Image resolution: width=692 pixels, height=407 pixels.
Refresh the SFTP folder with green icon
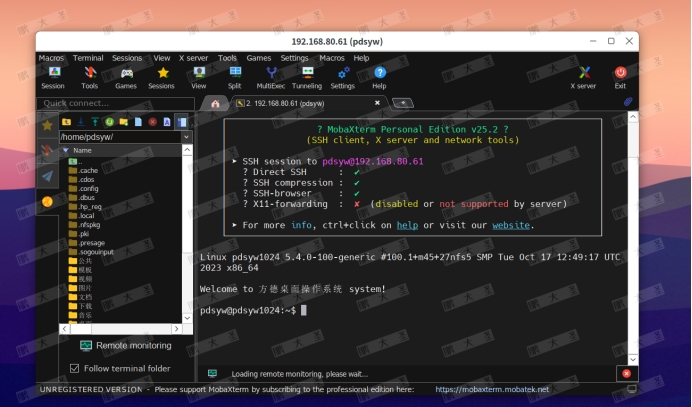click(109, 122)
